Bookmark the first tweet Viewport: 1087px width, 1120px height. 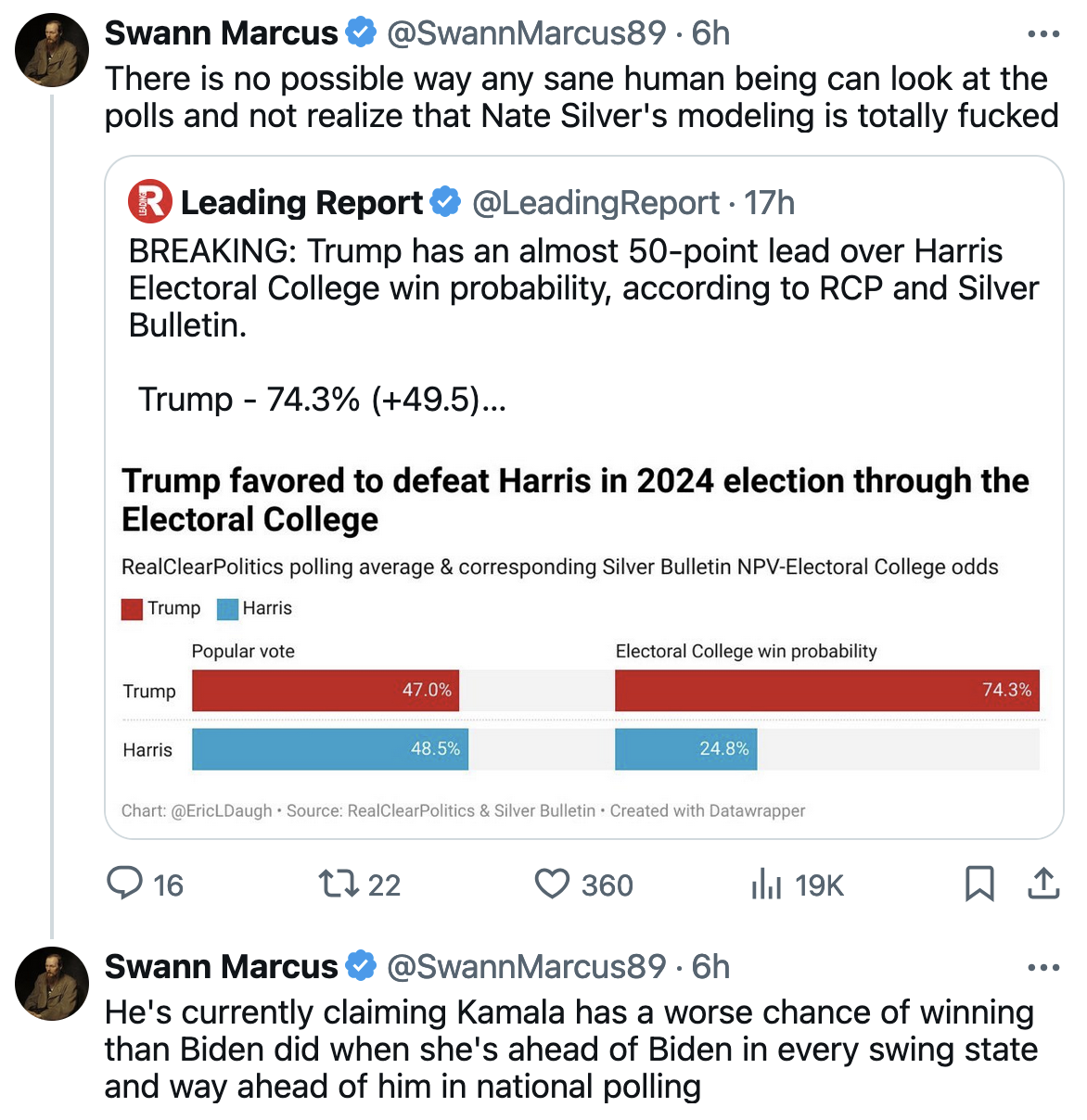click(x=979, y=884)
